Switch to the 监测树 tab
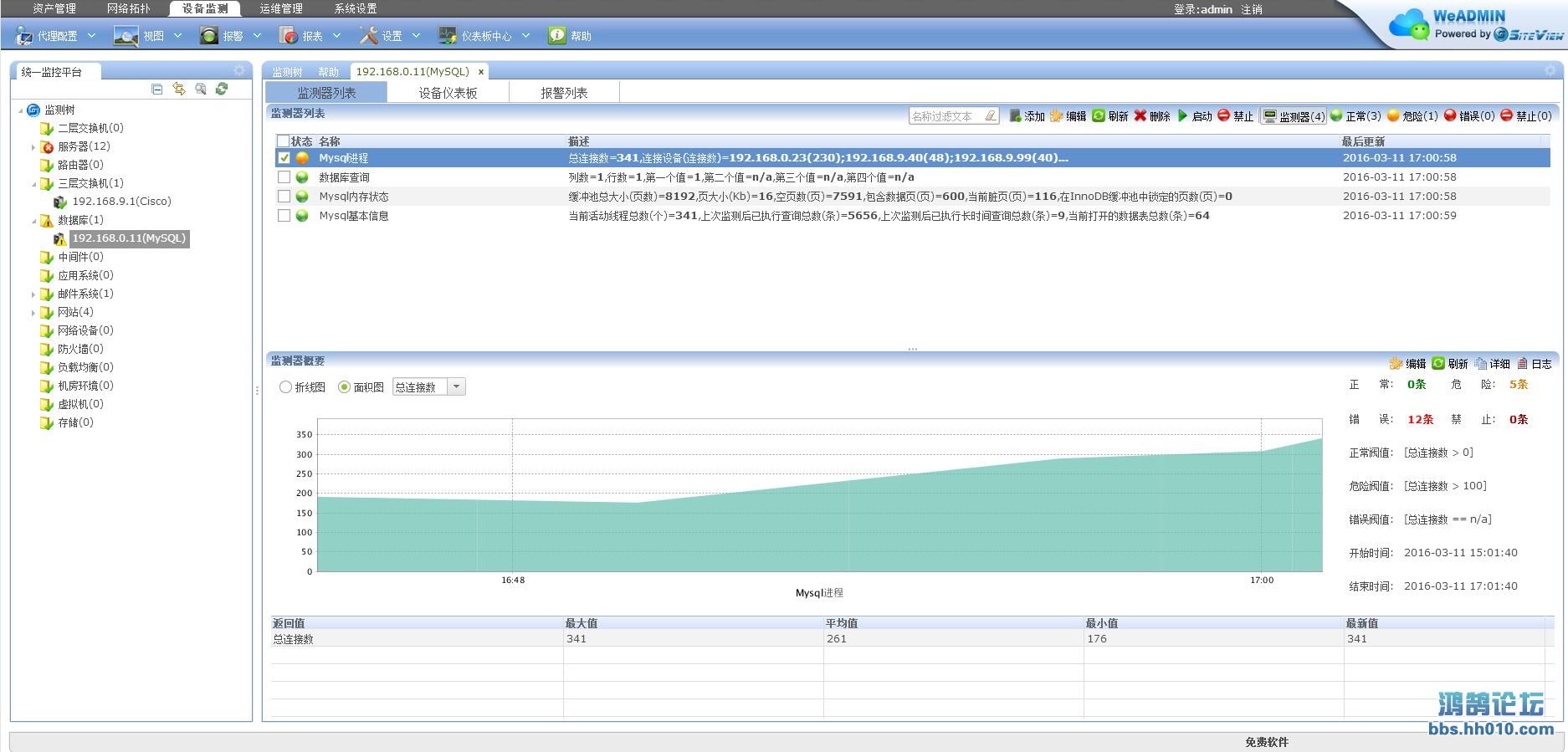1568x752 pixels. click(x=287, y=72)
